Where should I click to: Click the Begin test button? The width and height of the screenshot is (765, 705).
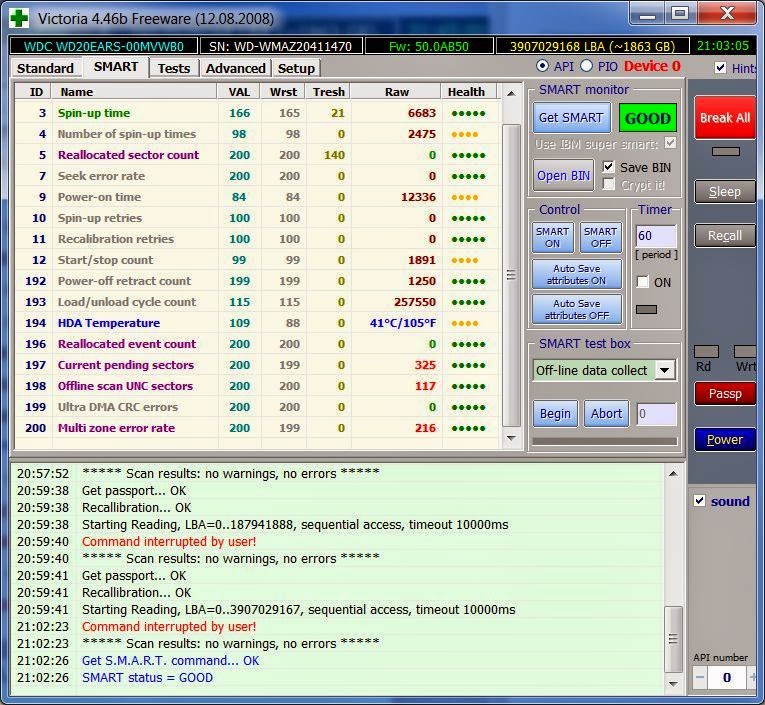tap(555, 414)
